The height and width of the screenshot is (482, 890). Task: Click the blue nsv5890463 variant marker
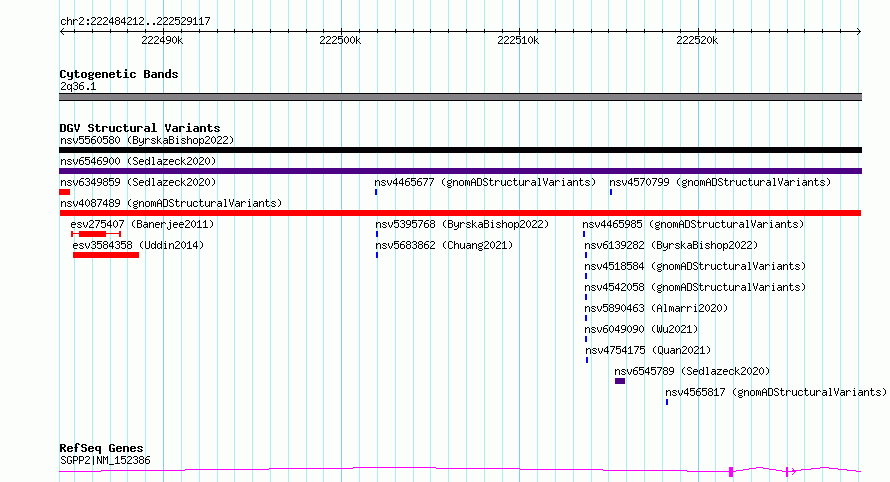coord(586,318)
